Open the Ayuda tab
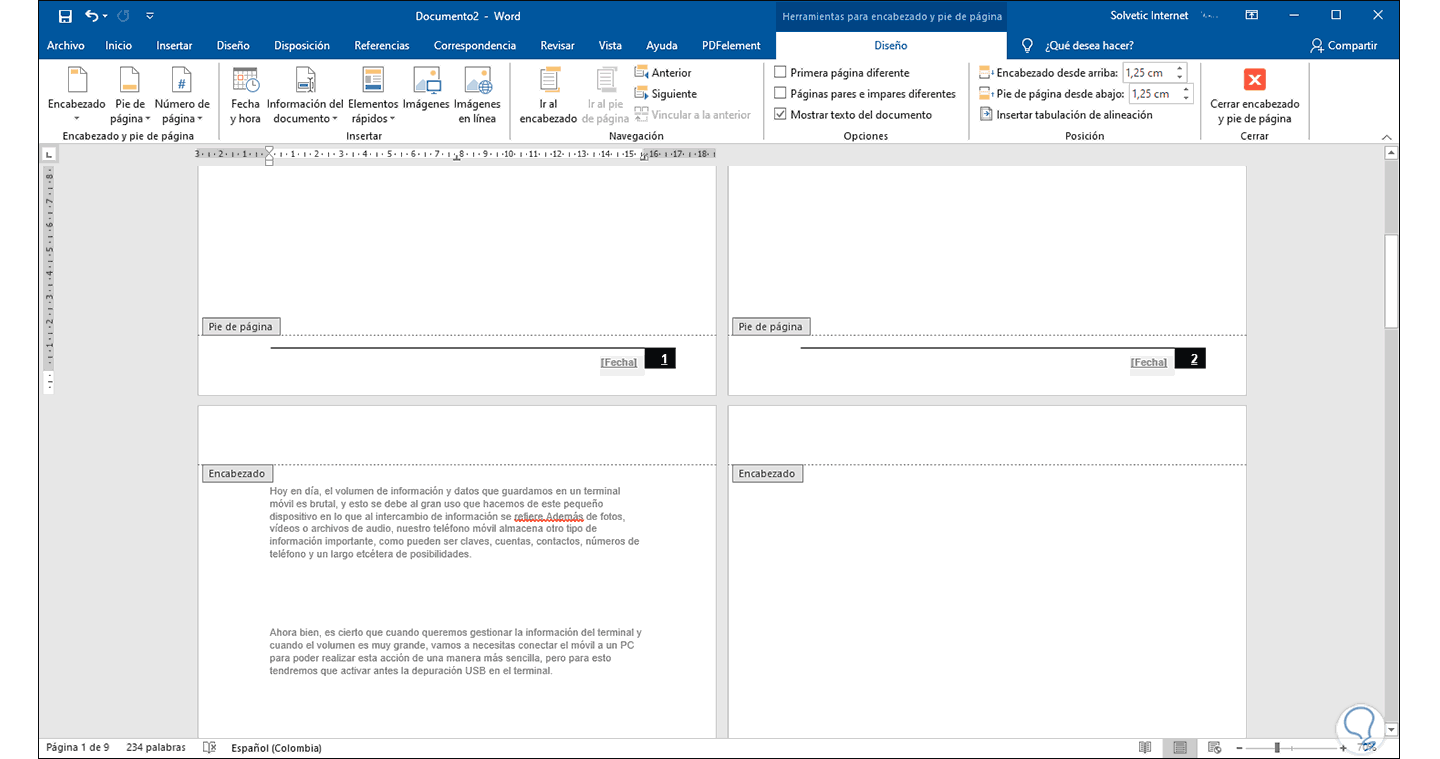Screen dimensions: 1440x759 click(662, 46)
